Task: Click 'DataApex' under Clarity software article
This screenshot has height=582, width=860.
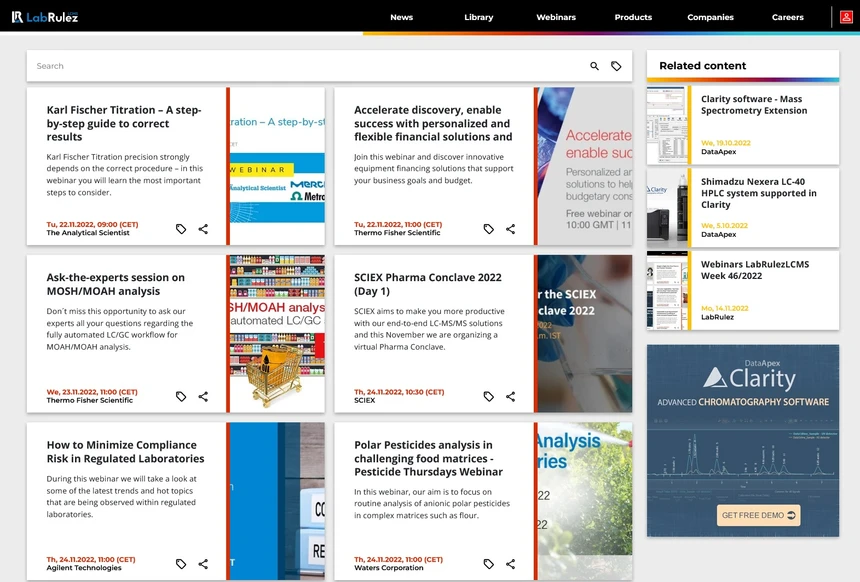Action: pyautogui.click(x=718, y=151)
